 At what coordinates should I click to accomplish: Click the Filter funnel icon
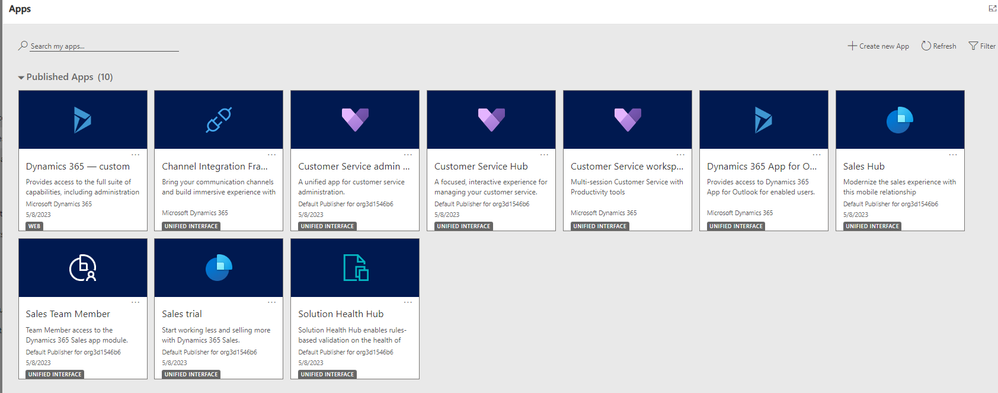point(973,46)
